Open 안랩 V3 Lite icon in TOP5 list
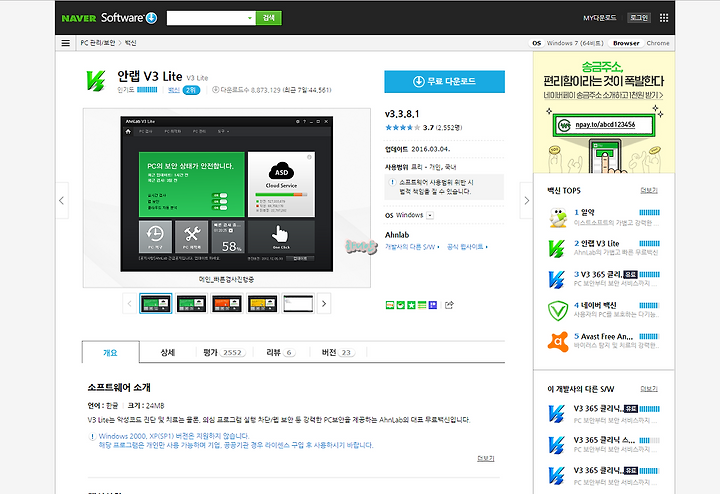The height and width of the screenshot is (494, 720). click(x=558, y=248)
